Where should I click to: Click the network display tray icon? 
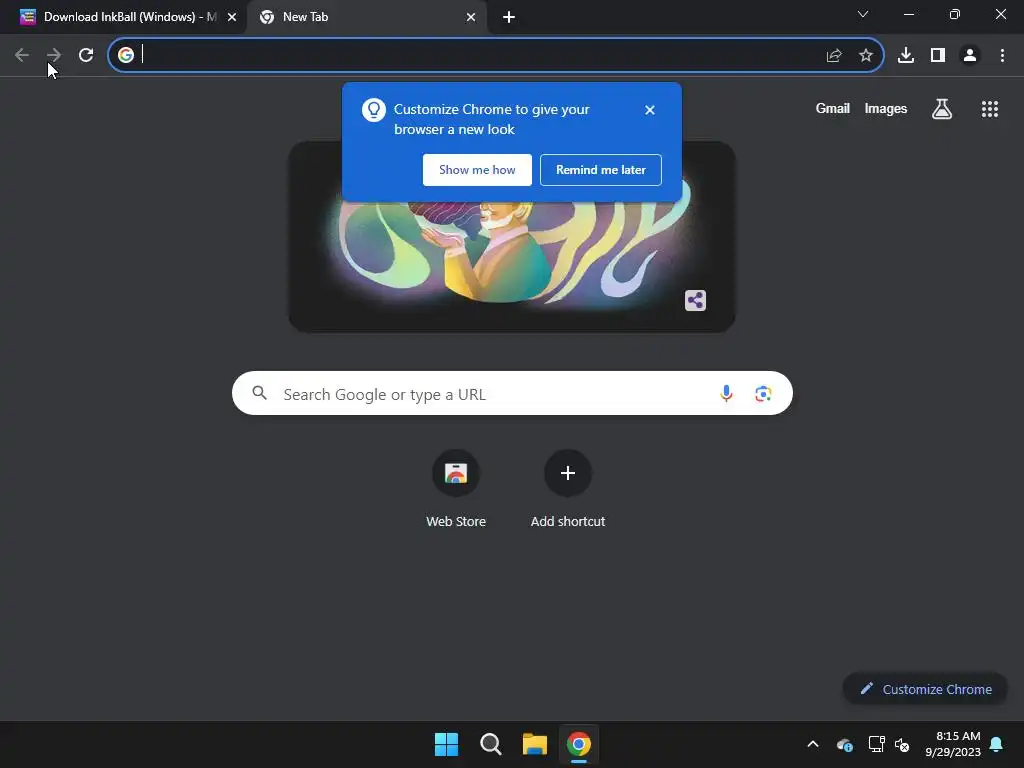click(876, 744)
